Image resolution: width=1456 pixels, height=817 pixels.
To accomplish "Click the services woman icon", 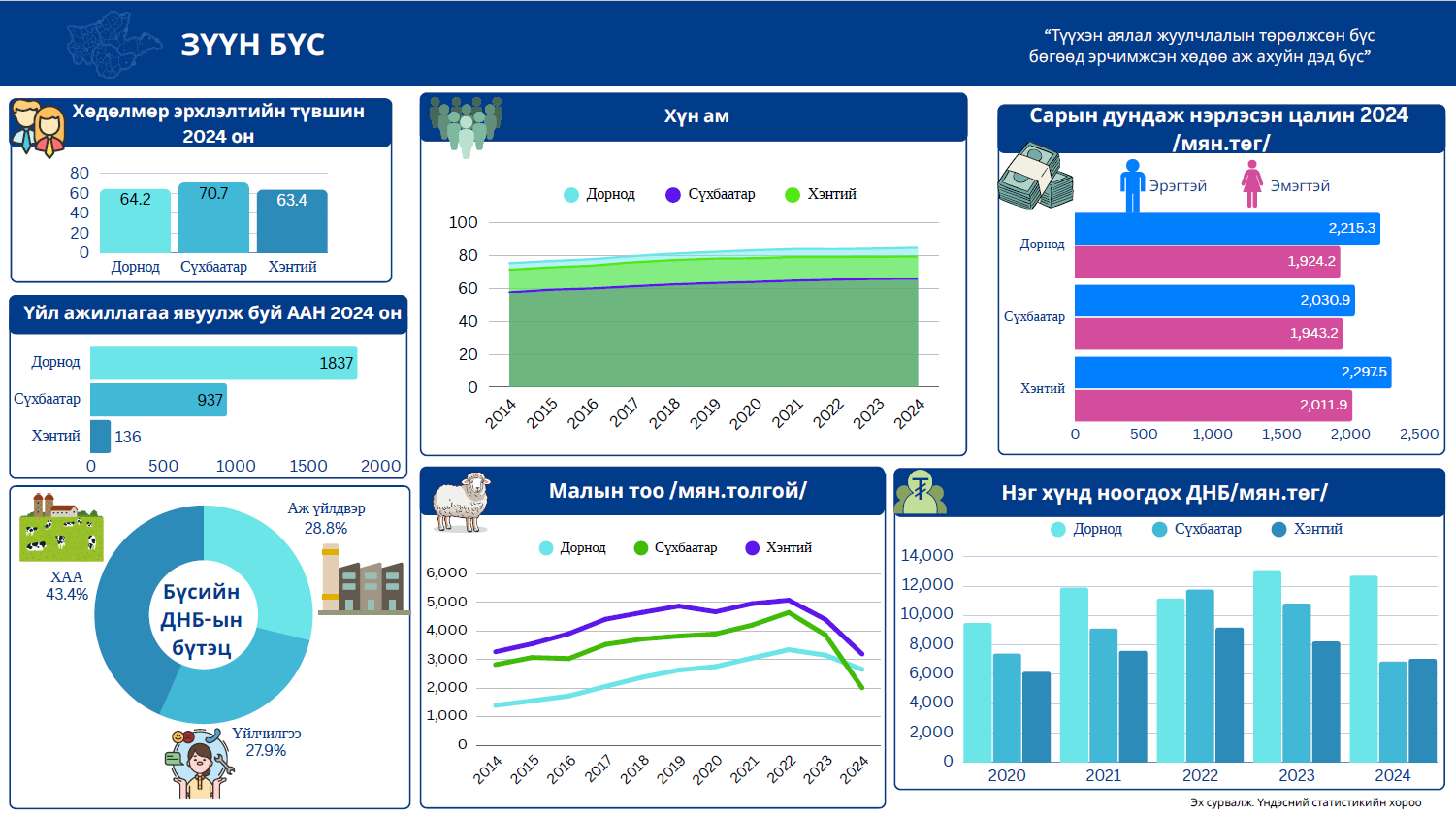I will point(200,765).
